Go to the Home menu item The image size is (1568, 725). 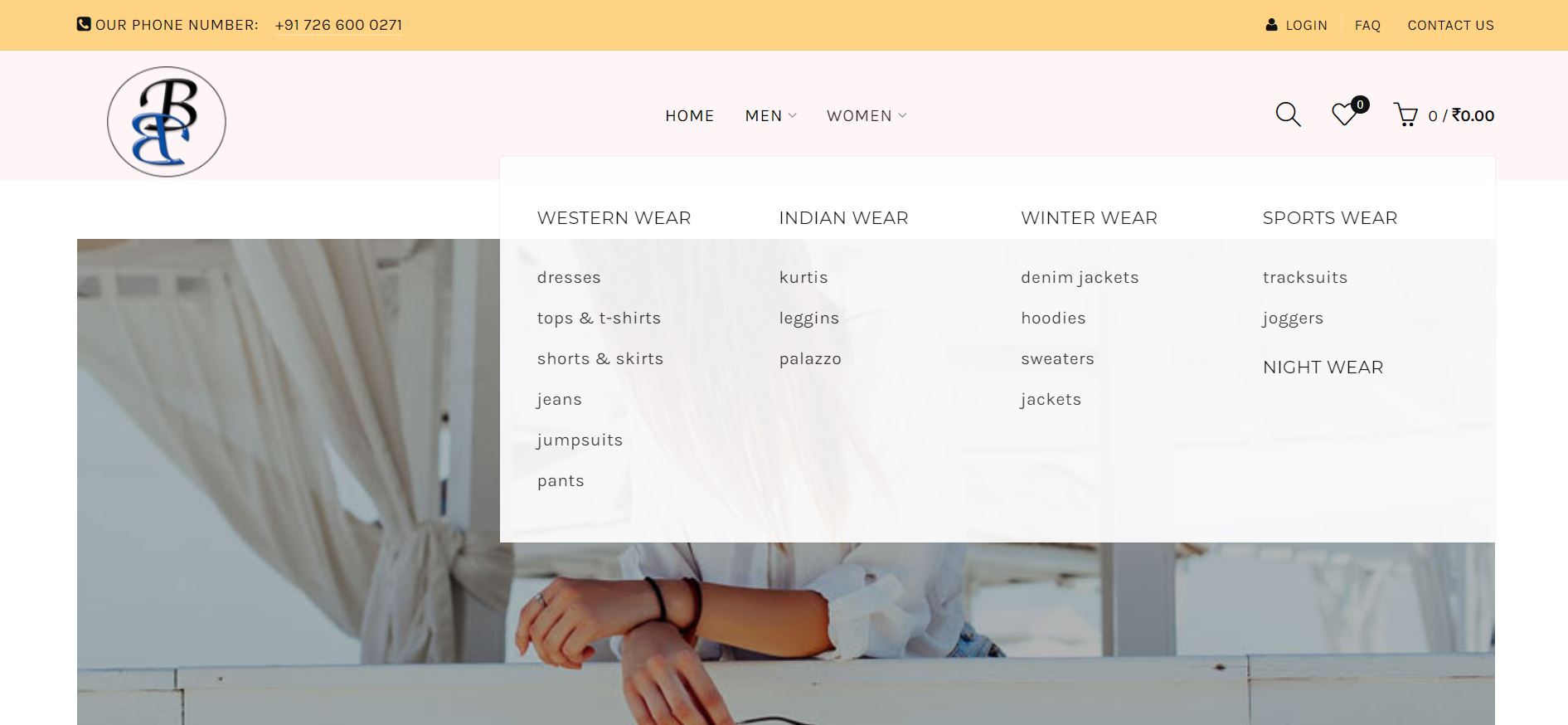[x=689, y=116]
